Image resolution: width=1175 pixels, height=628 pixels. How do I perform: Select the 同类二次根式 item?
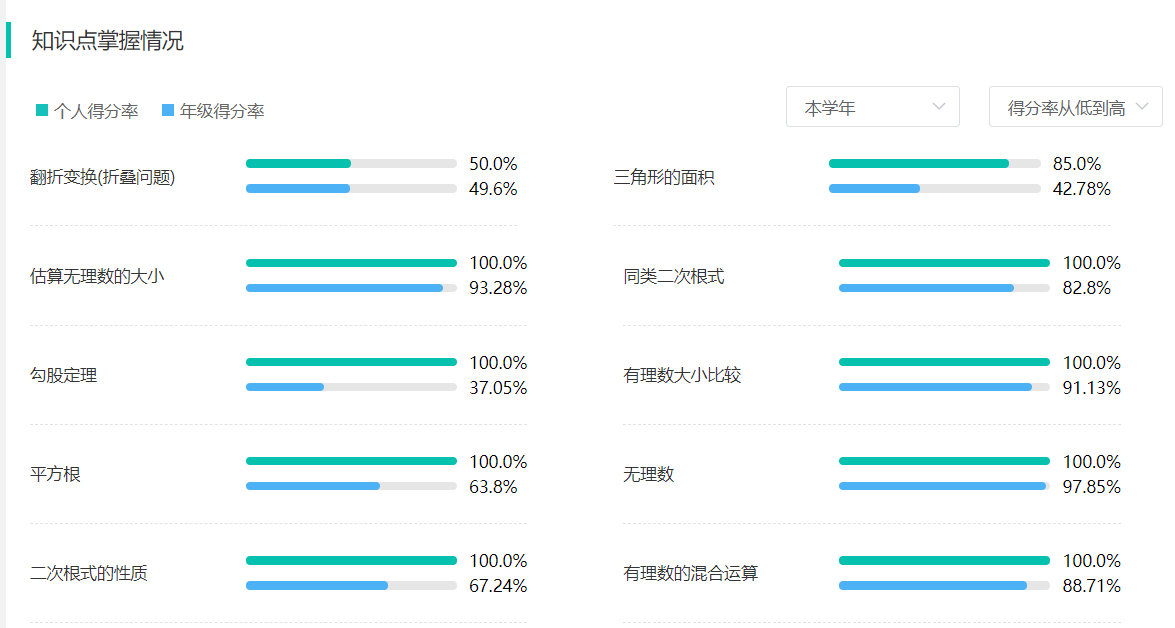674,276
